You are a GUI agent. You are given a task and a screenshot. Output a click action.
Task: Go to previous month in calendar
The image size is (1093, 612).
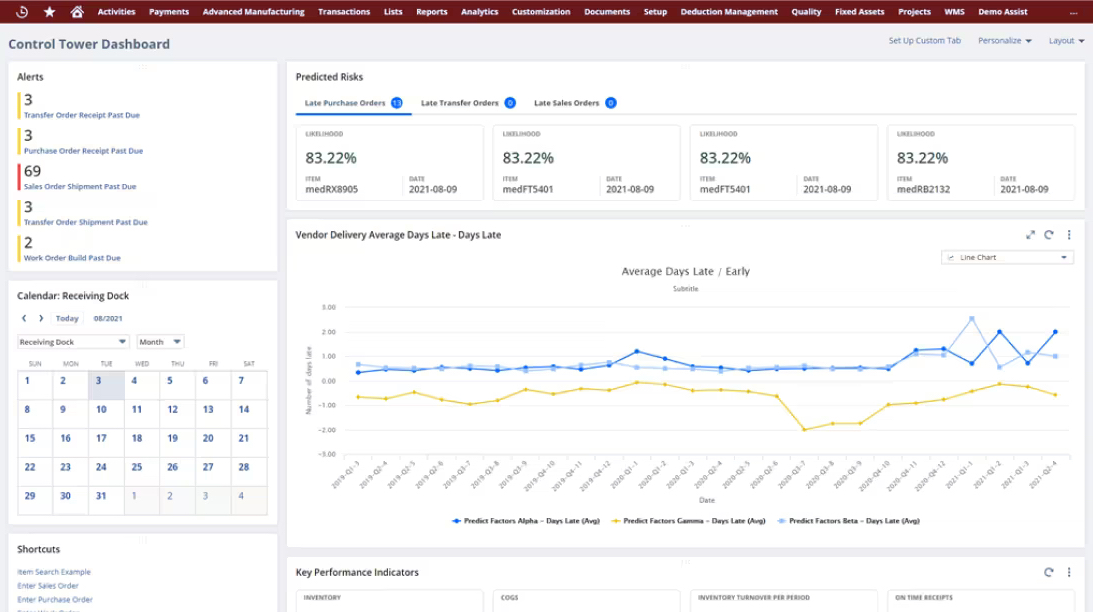click(24, 319)
